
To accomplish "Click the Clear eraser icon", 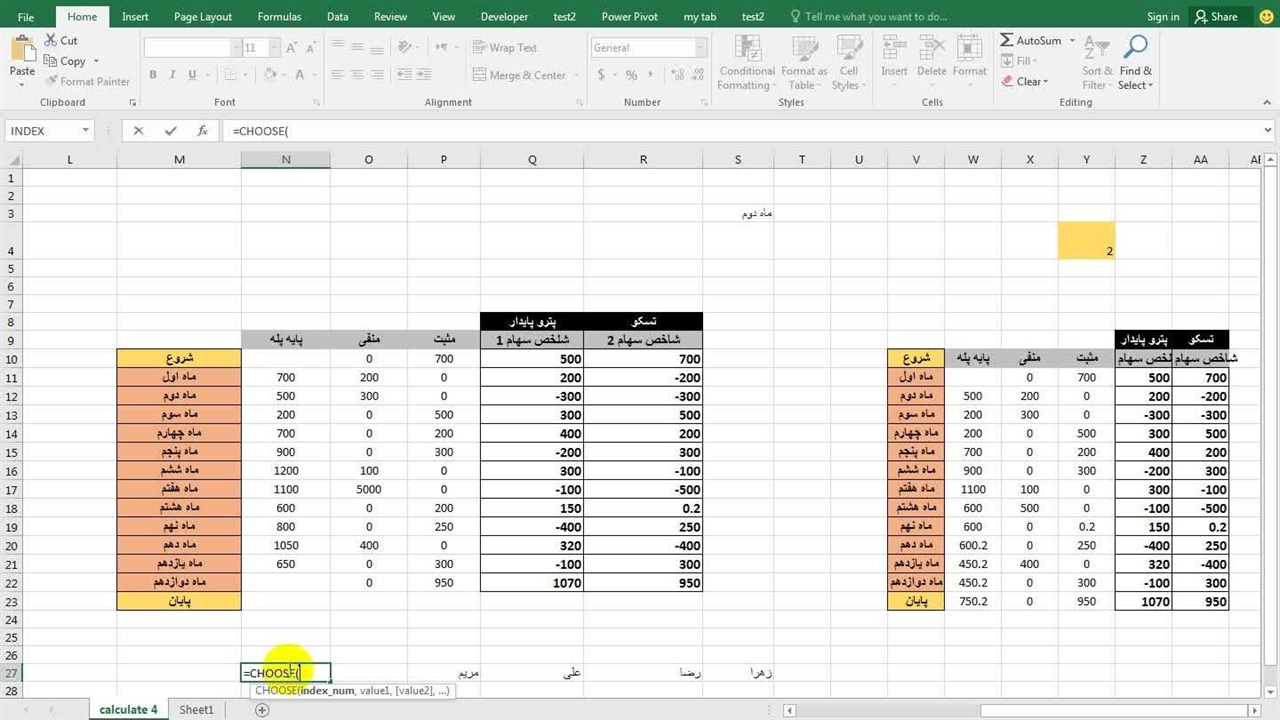I will click(1007, 82).
